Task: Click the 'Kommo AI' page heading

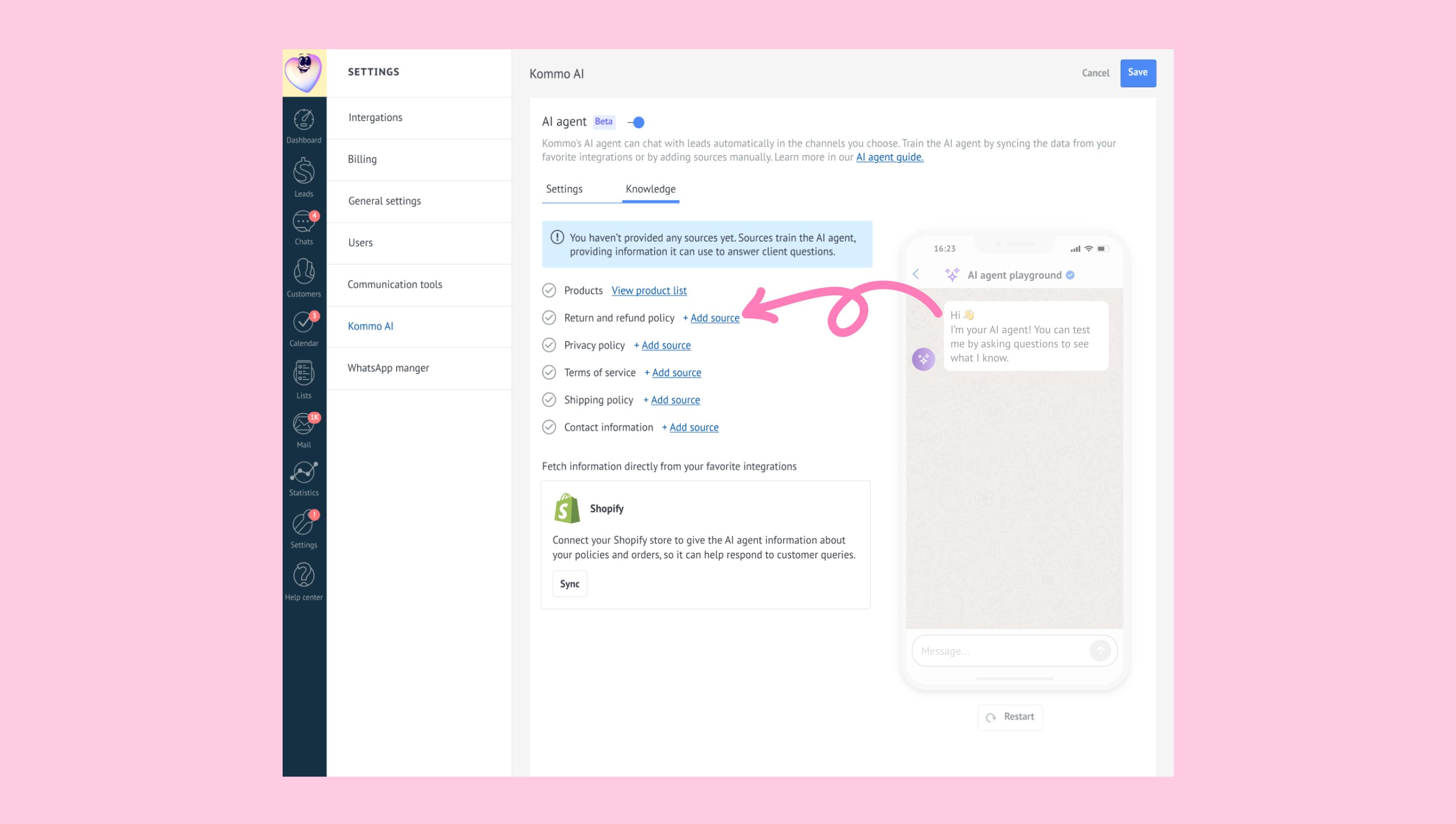Action: [557, 74]
